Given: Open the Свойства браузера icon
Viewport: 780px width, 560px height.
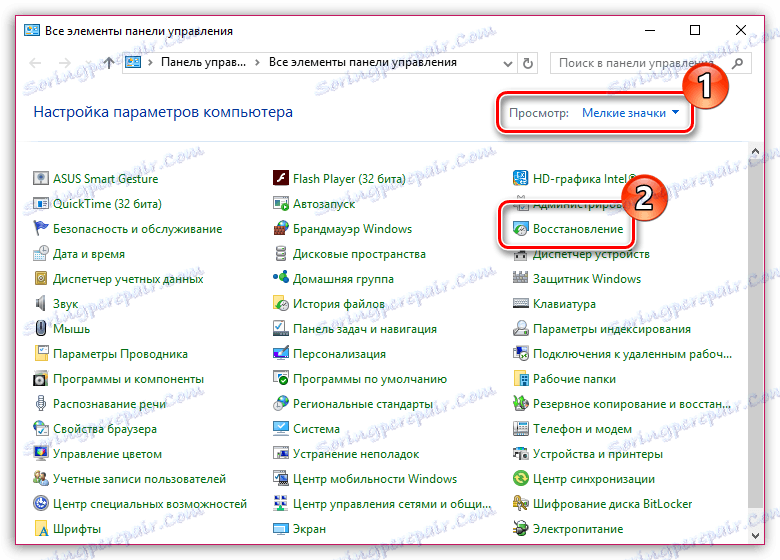Looking at the screenshot, I should [x=40, y=428].
